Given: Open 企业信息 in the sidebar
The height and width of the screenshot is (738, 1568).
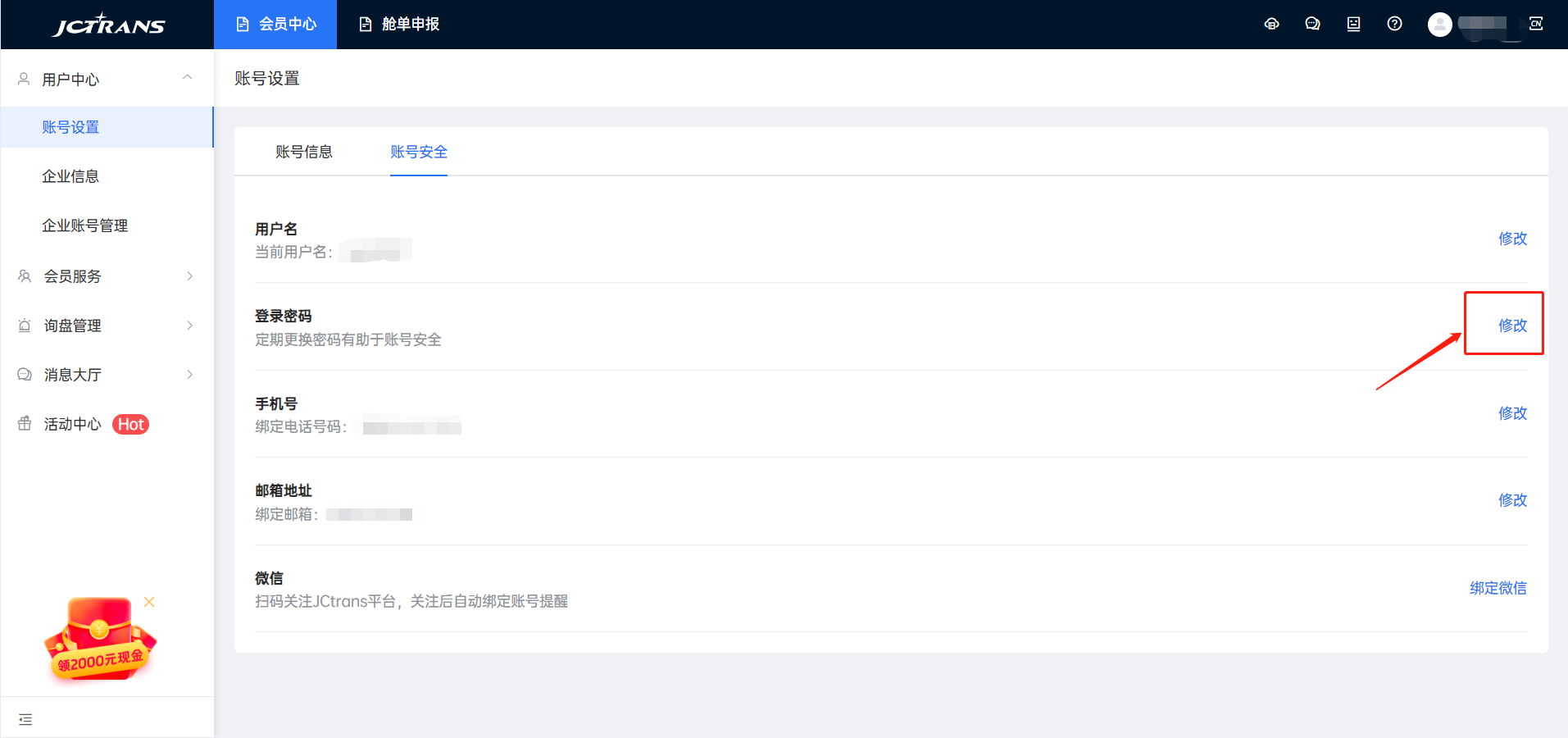Looking at the screenshot, I should click(70, 176).
